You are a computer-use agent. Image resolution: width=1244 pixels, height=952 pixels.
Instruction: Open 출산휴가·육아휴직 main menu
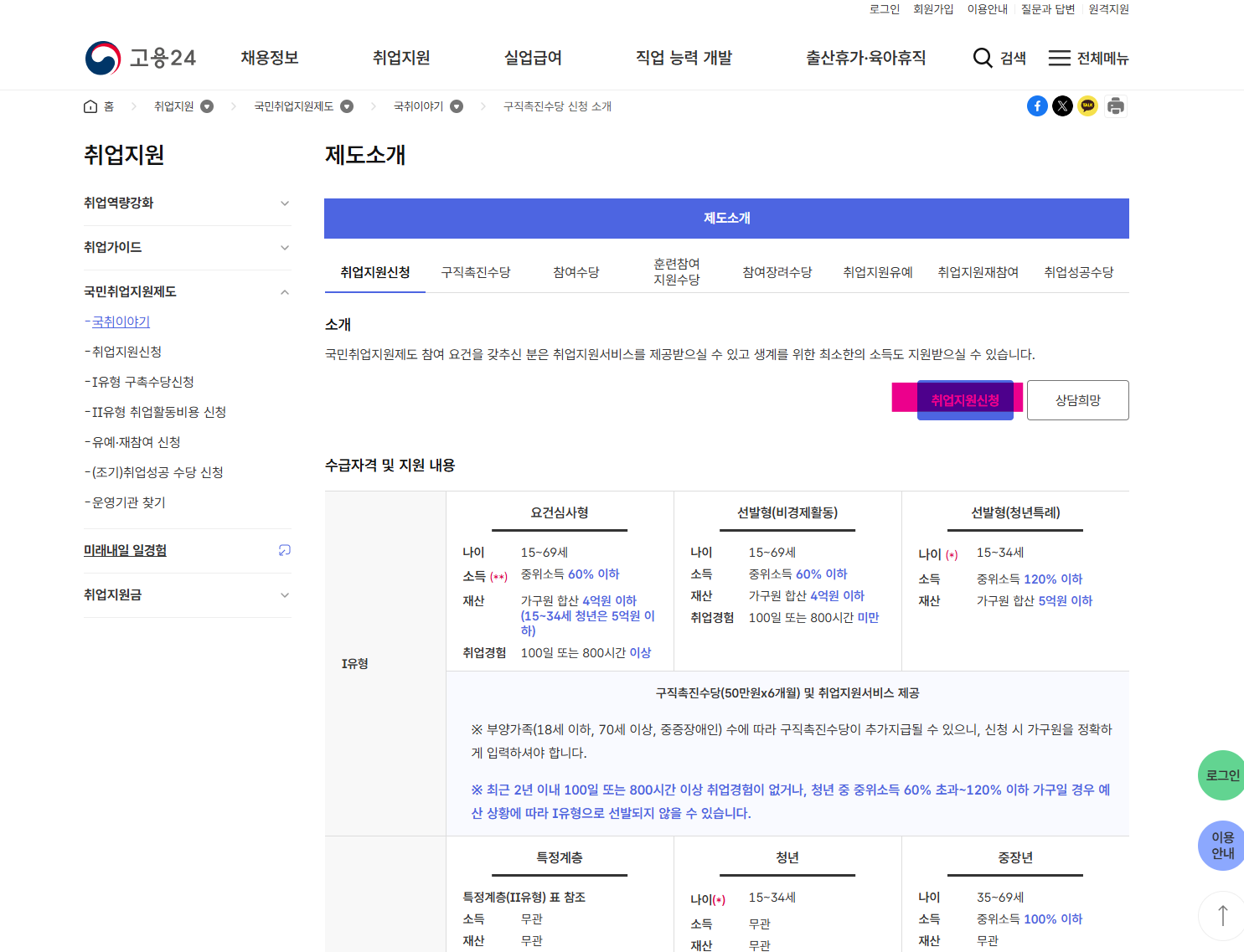coord(866,58)
